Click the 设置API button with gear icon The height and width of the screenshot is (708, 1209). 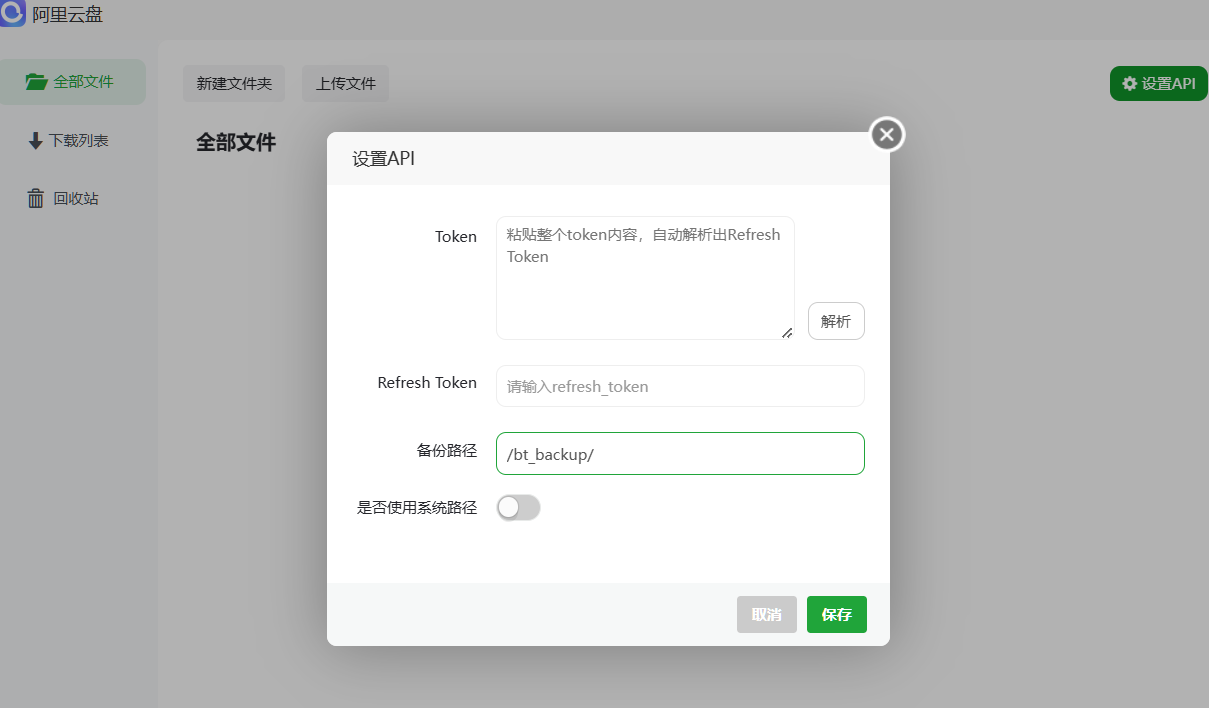(1158, 84)
